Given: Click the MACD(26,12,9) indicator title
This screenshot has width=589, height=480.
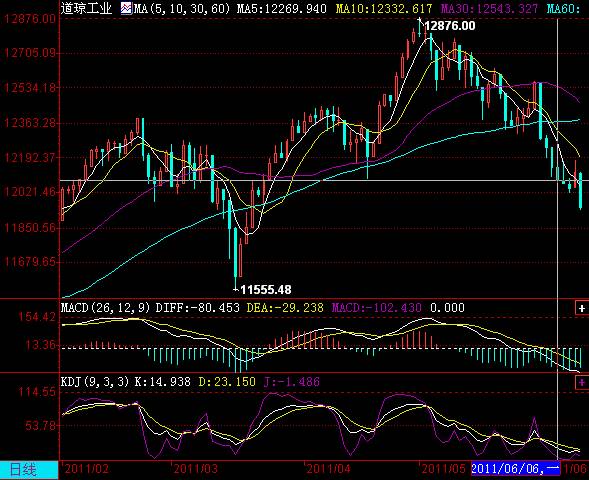Looking at the screenshot, I should coord(105,308).
